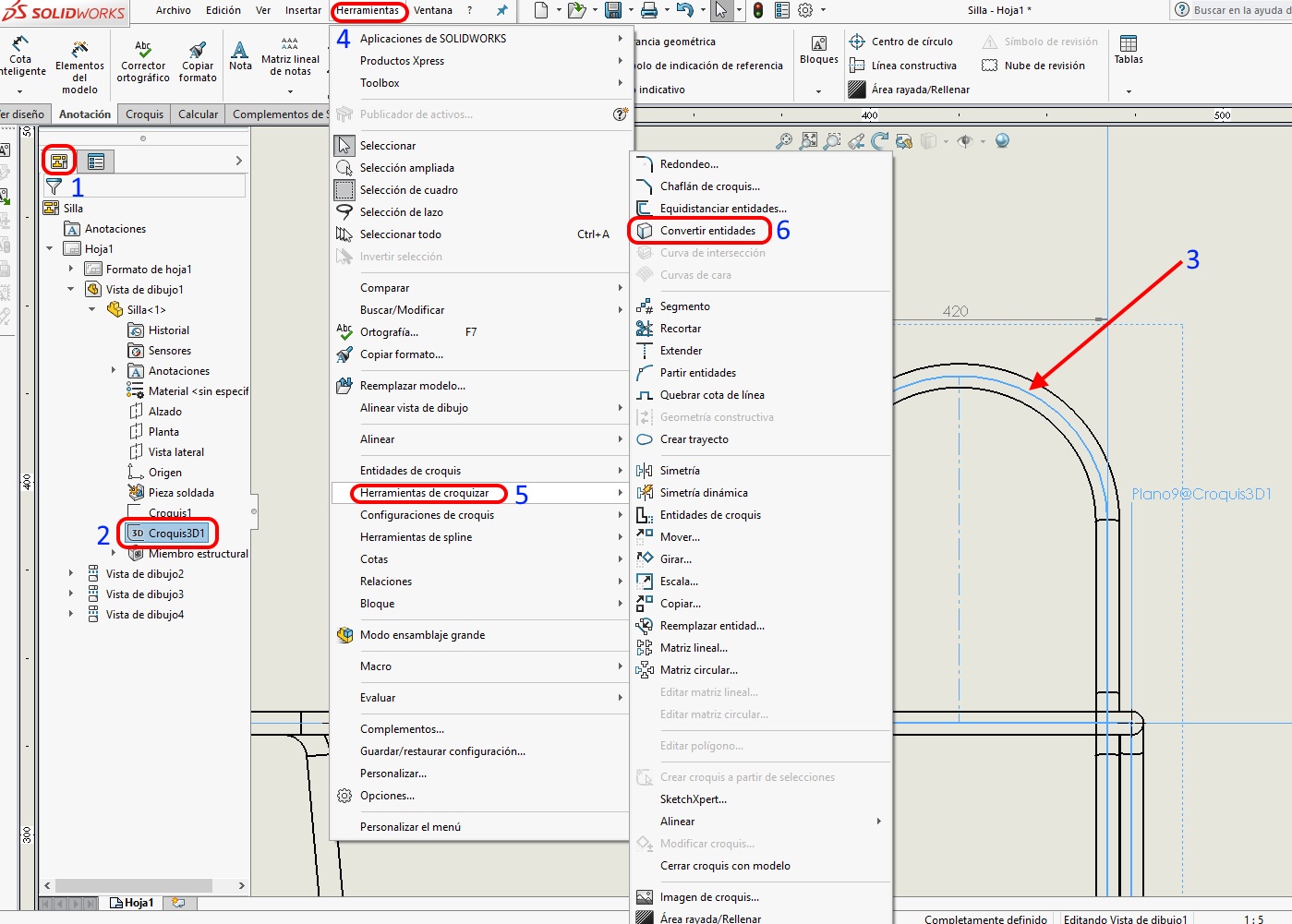Switch to the Calcular ribbon tab

point(199,114)
